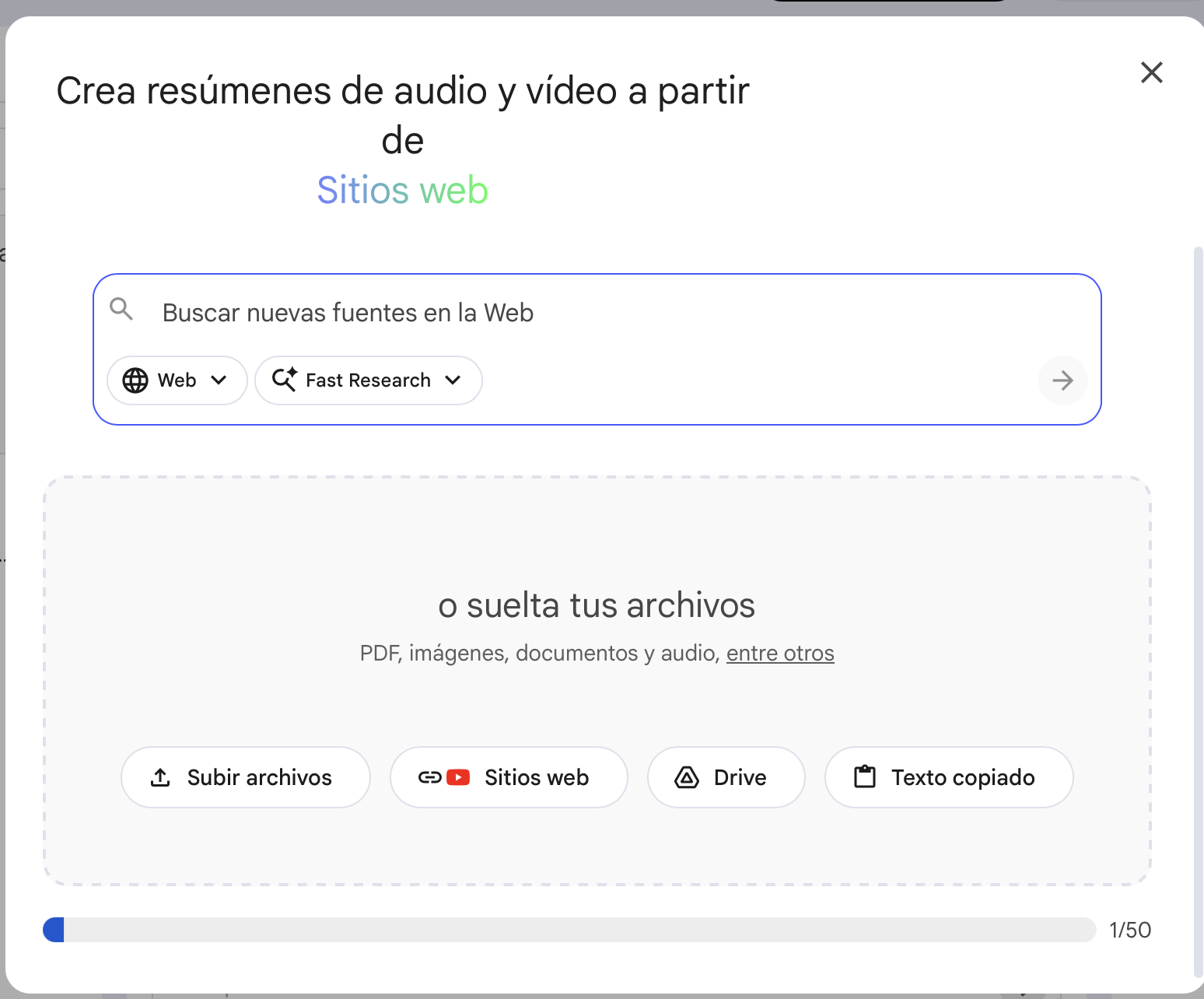Click the red YouTube icon
Image resolution: width=1204 pixels, height=999 pixels.
[458, 777]
